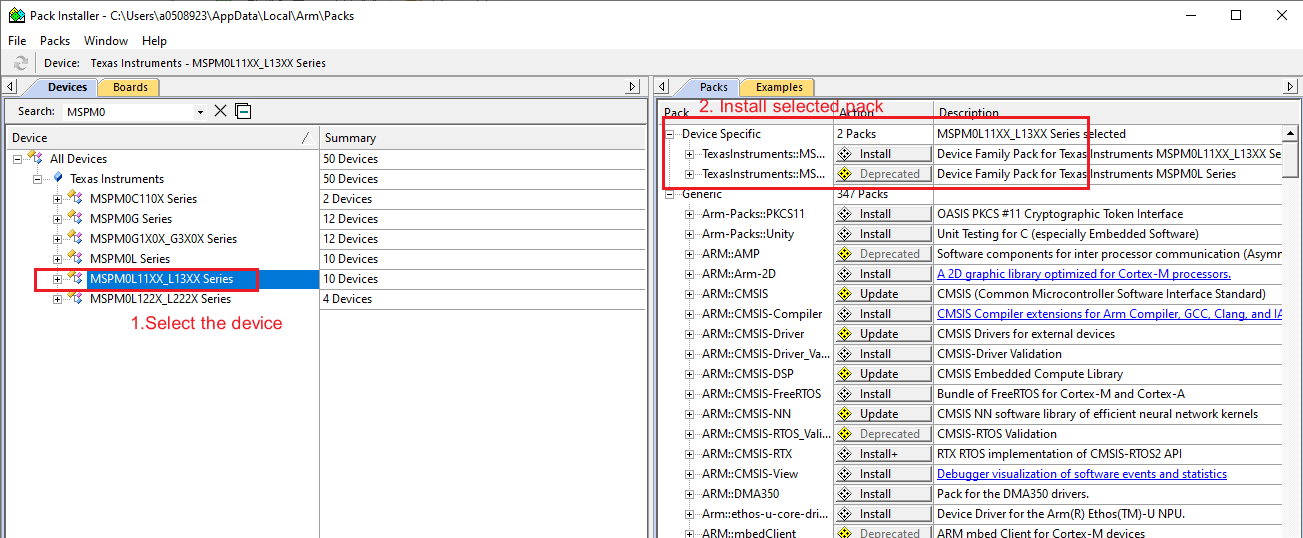The width and height of the screenshot is (1303, 538).
Task: Collapse the Generic packs group
Action: 670,194
